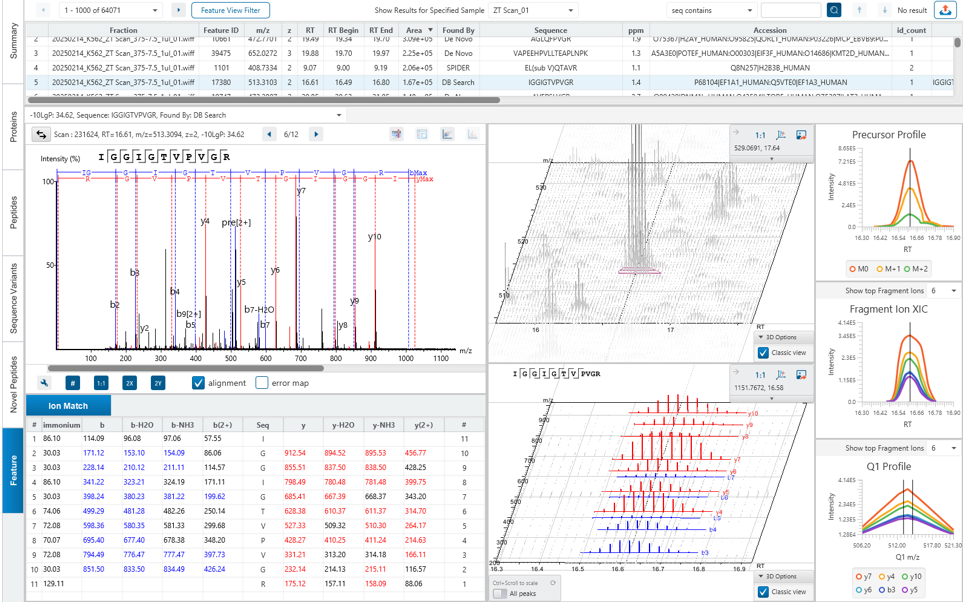Click the search magnifier button
The height and width of the screenshot is (606, 965).
(835, 10)
